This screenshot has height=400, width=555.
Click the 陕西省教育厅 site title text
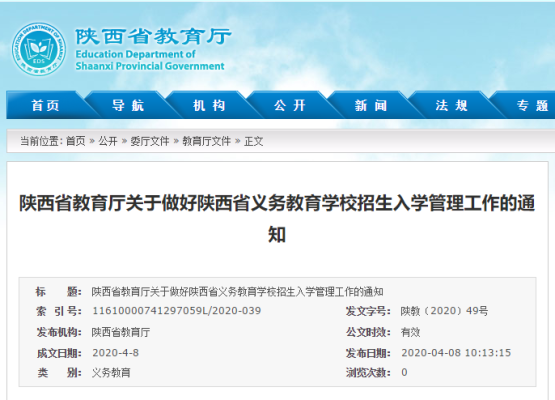tap(153, 36)
